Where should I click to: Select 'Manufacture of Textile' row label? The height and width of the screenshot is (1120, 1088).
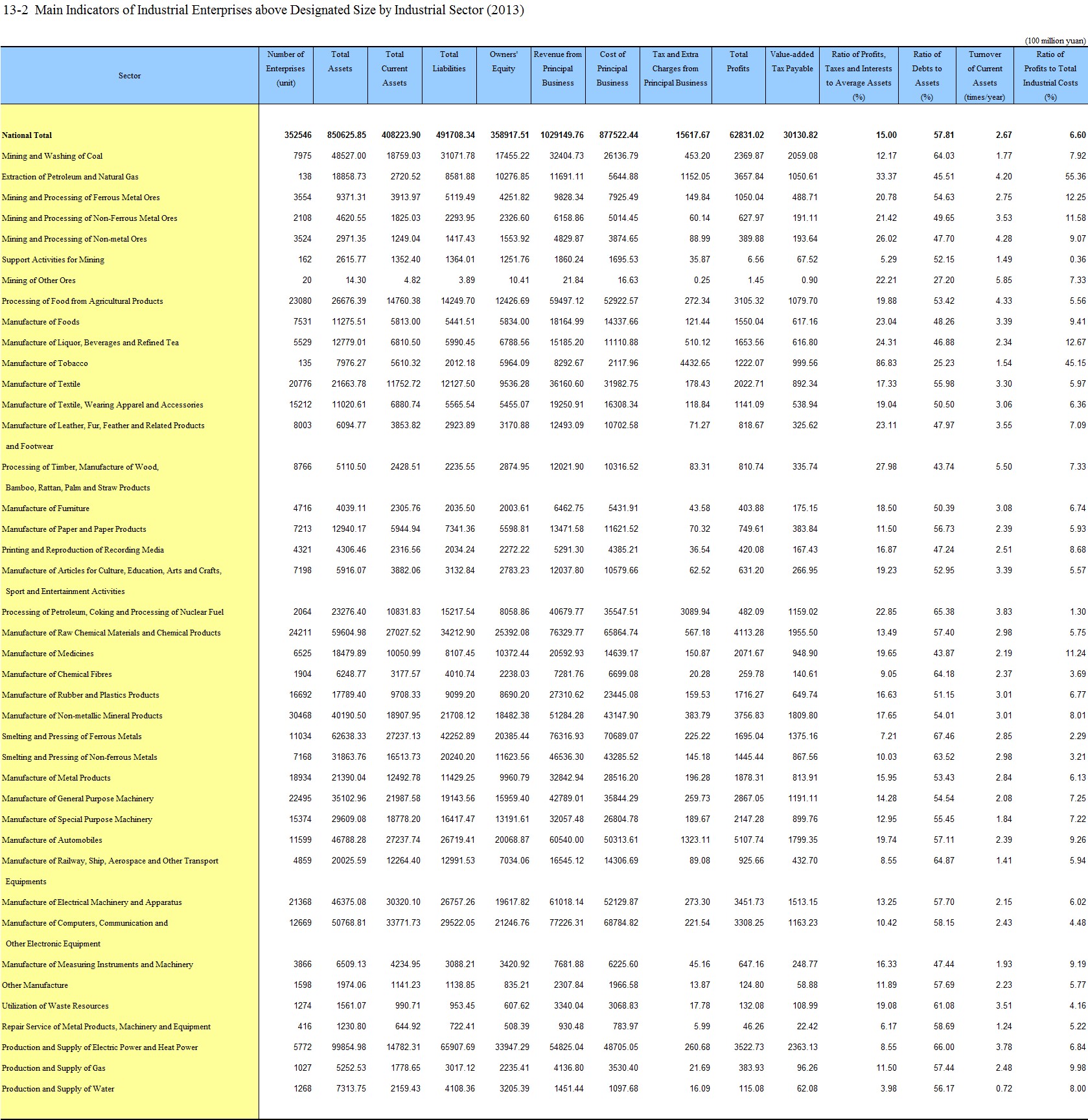click(41, 384)
